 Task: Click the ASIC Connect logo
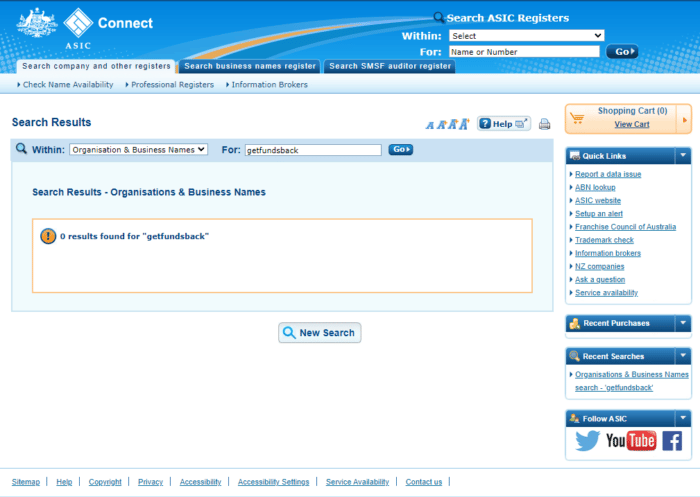[x=108, y=27]
